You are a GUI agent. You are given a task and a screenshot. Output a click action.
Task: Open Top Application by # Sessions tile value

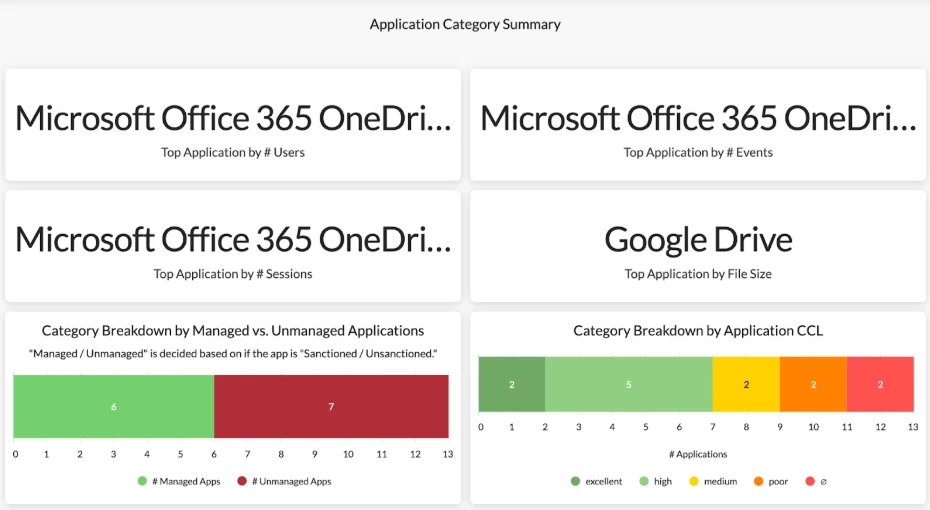[x=233, y=240]
